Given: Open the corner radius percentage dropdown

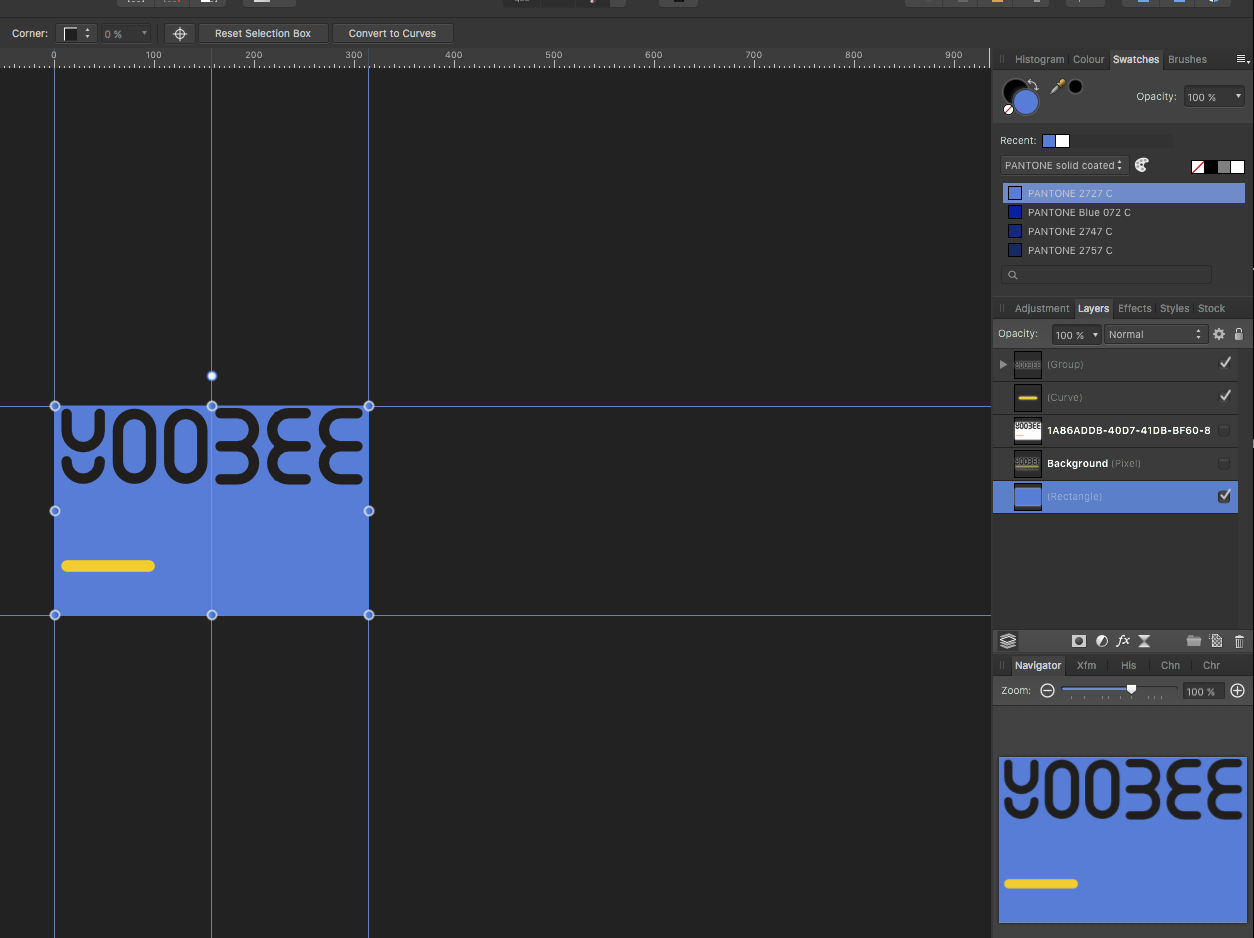Looking at the screenshot, I should click(x=126, y=34).
